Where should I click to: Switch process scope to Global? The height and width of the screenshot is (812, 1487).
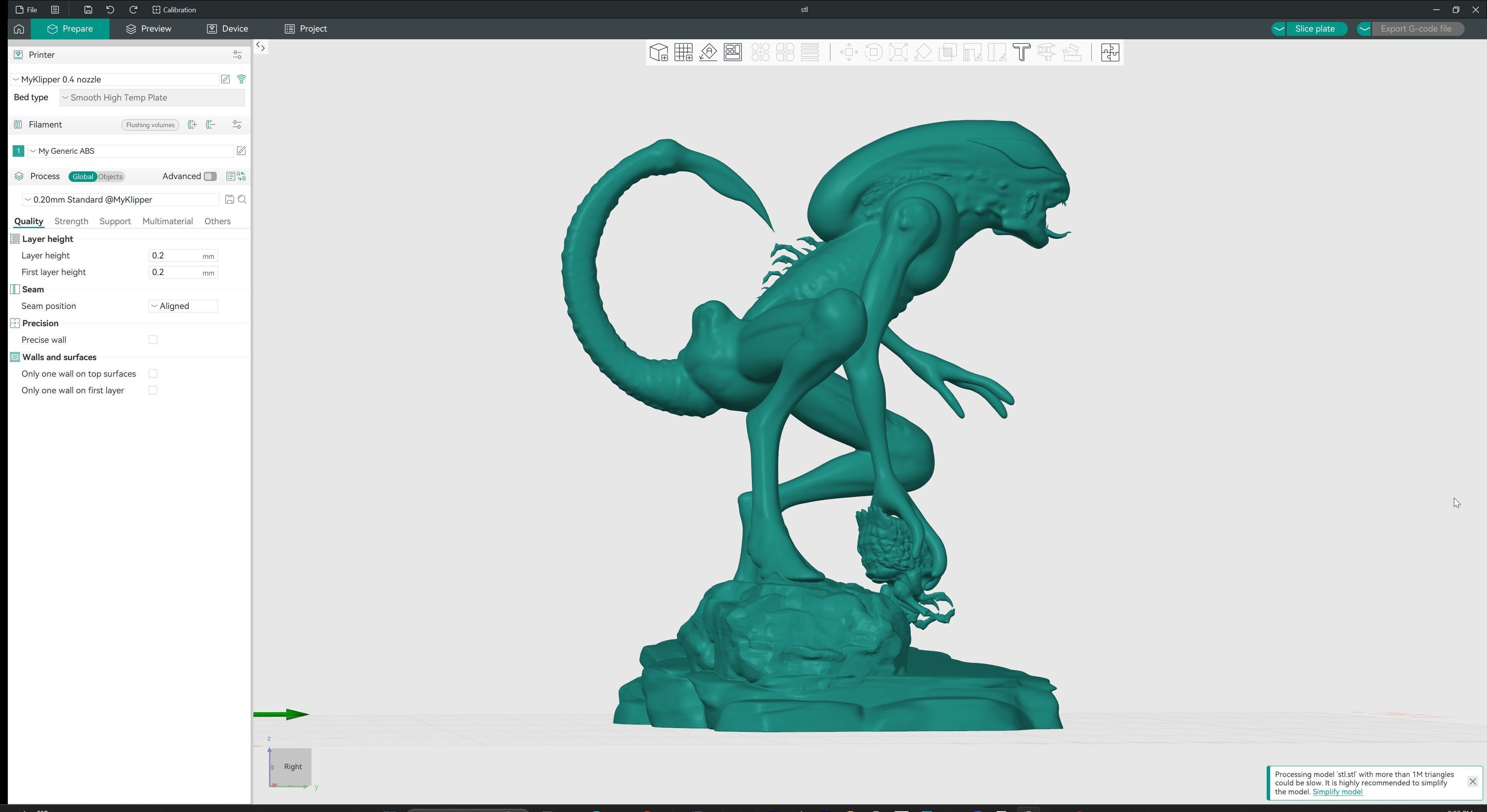pos(82,176)
